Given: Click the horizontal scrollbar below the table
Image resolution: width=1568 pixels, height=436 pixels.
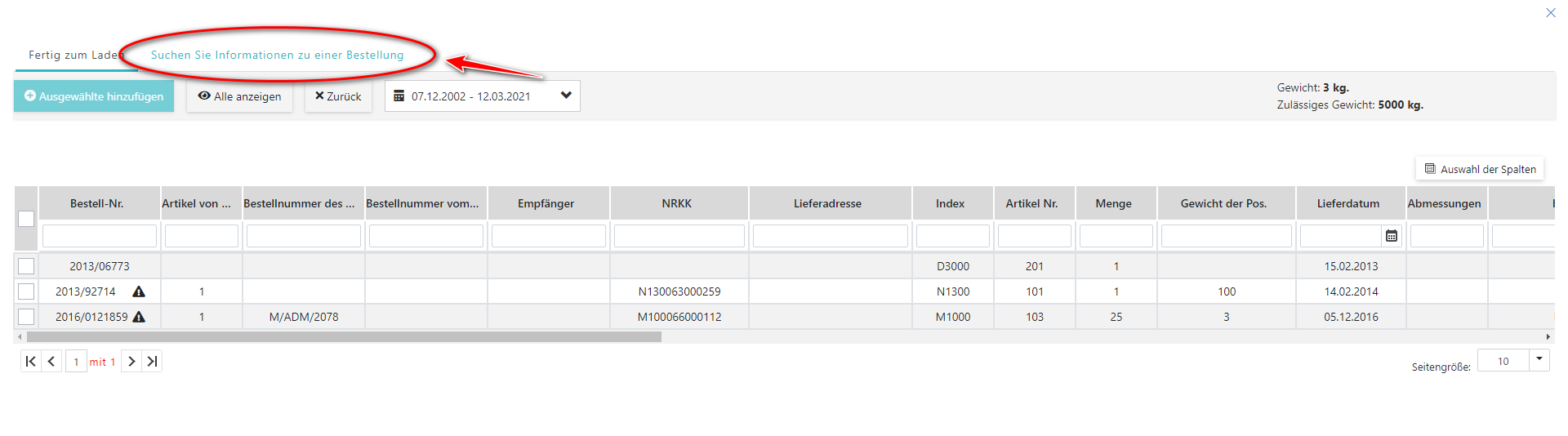Looking at the screenshot, I should click(x=343, y=336).
